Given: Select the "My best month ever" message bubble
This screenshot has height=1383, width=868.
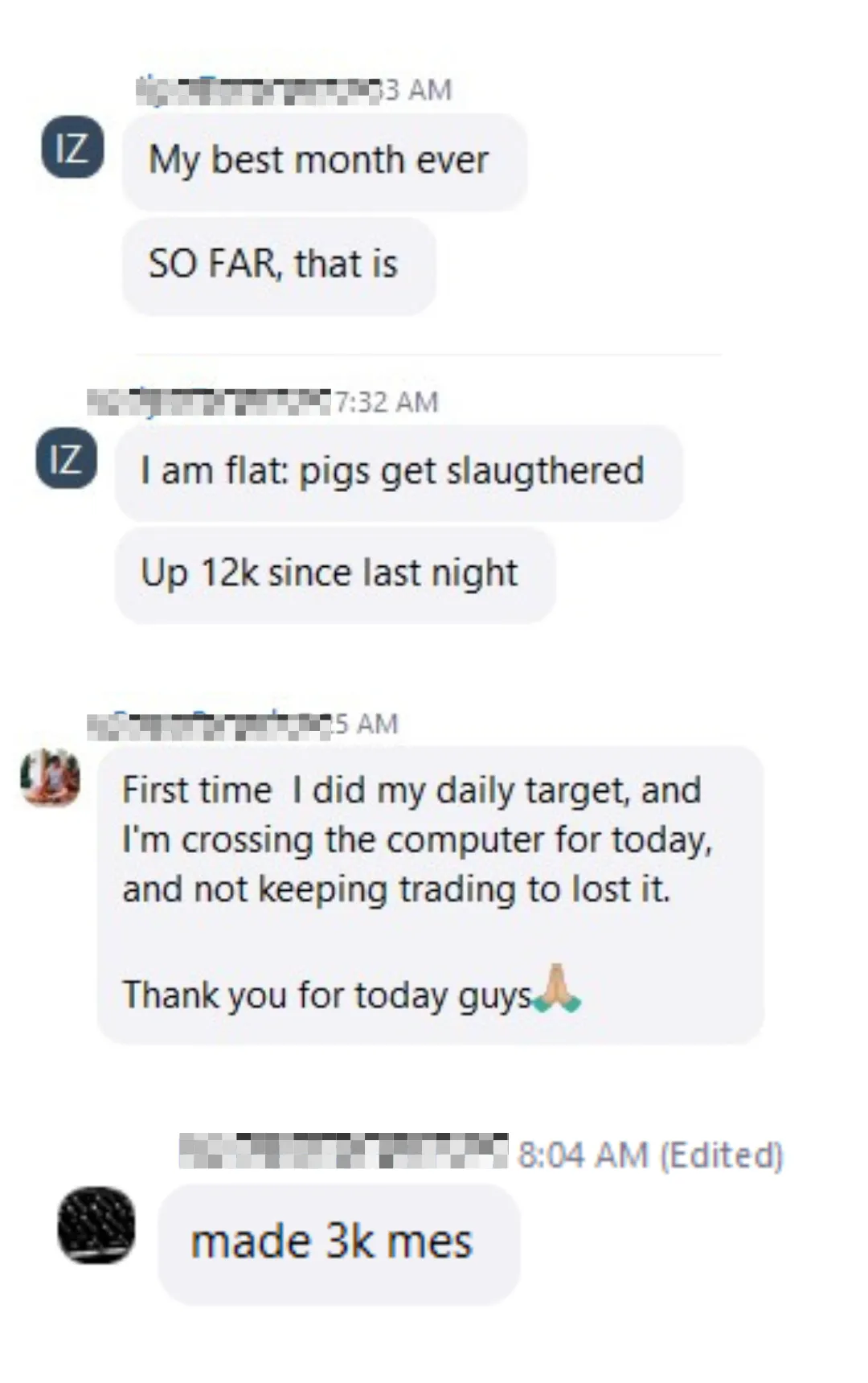Looking at the screenshot, I should tap(325, 162).
